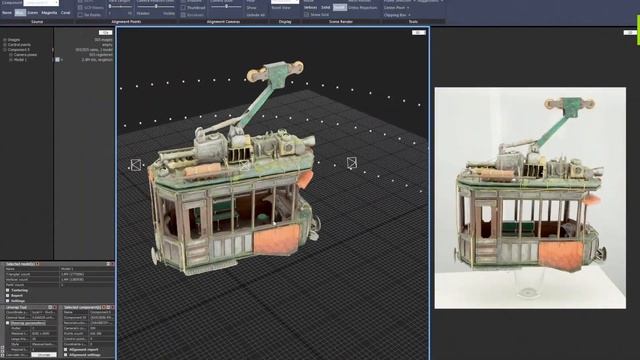Adjust the camera residuals slider in Alignment Points
This screenshot has height=360, width=640.
click(x=156, y=7)
